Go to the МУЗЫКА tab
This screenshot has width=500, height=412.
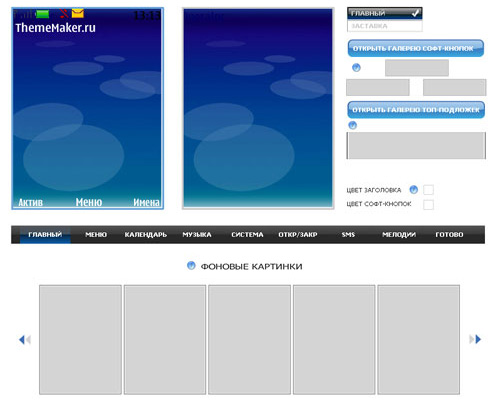pyautogui.click(x=197, y=235)
